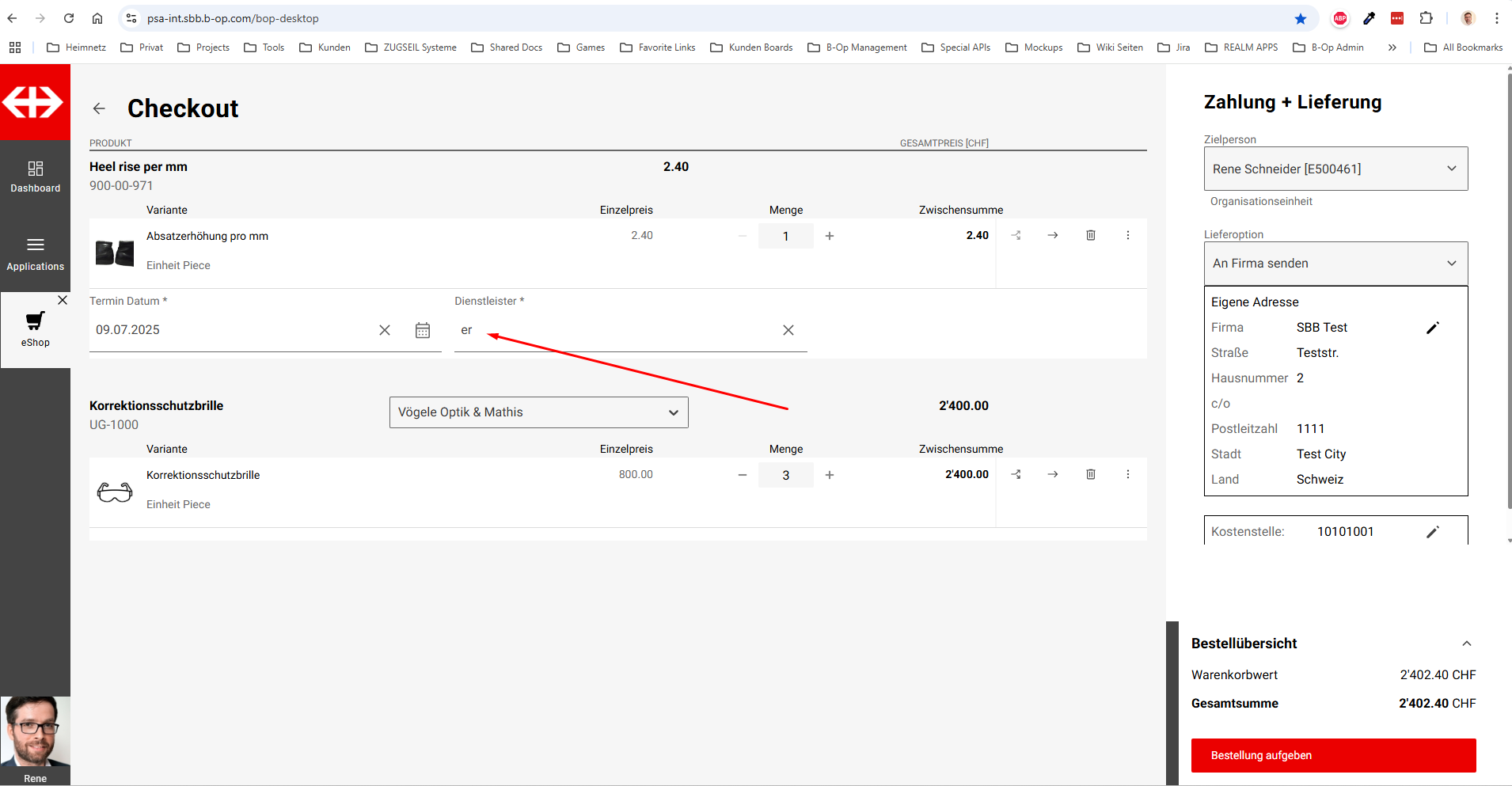Open Applications in the sidebar
Screen dimensions: 1512x786
click(x=36, y=254)
